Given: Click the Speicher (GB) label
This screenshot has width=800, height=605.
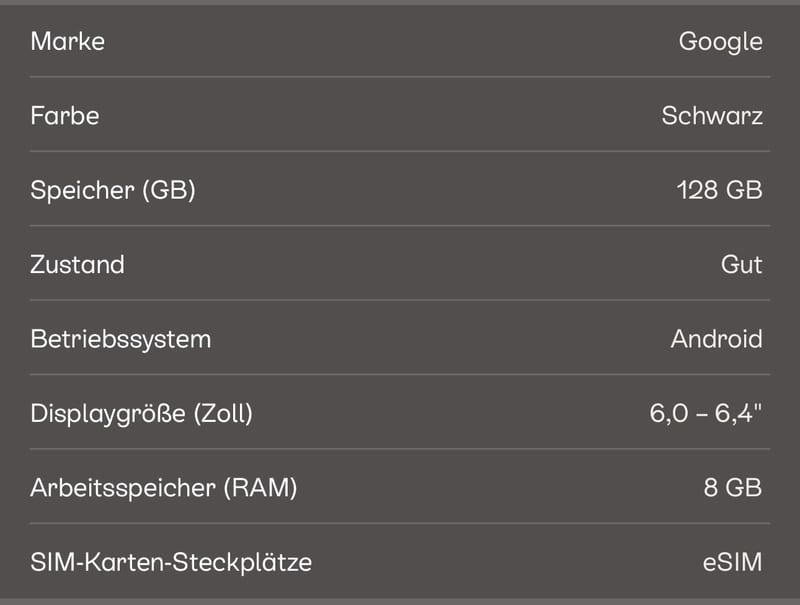Looking at the screenshot, I should tap(113, 191).
